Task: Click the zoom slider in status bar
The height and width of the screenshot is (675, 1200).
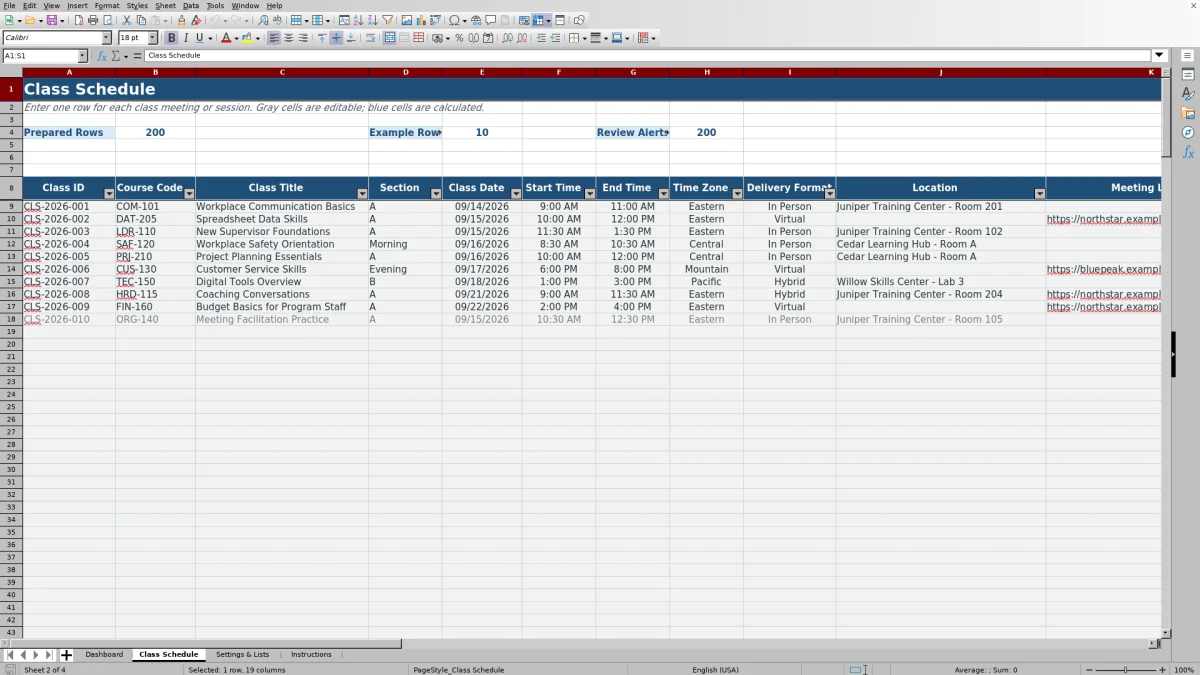Action: point(1125,670)
